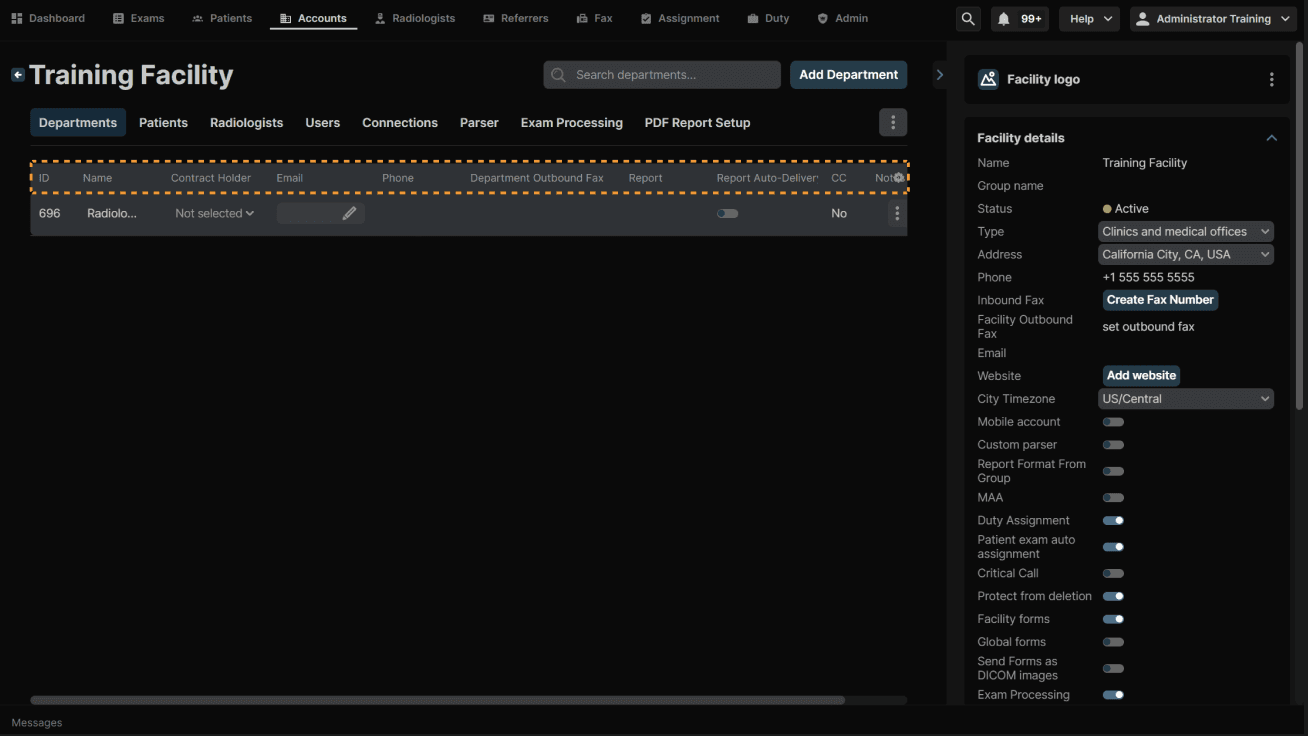This screenshot has width=1308, height=736.
Task: Go to the Exams menu
Action: 138,19
